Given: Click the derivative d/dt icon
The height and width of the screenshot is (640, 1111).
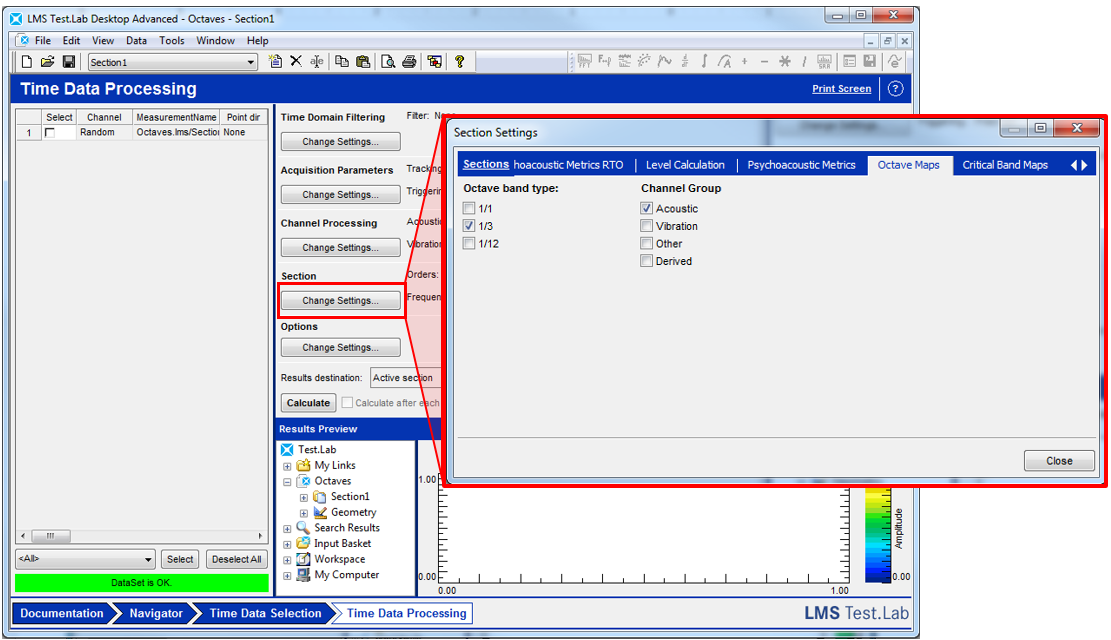Looking at the screenshot, I should click(x=684, y=62).
